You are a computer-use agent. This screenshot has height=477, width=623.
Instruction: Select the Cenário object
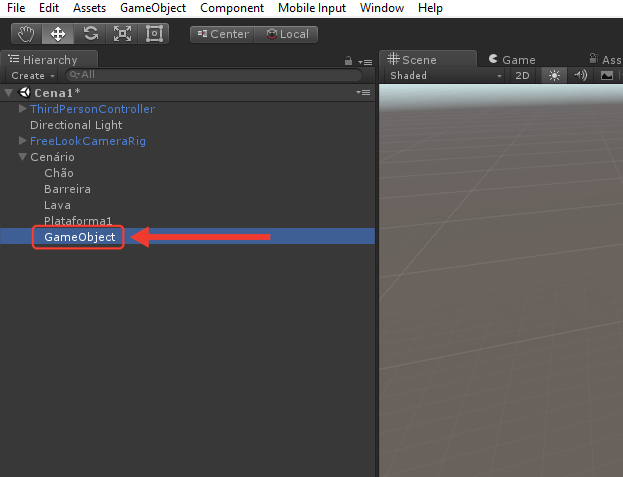[52, 157]
